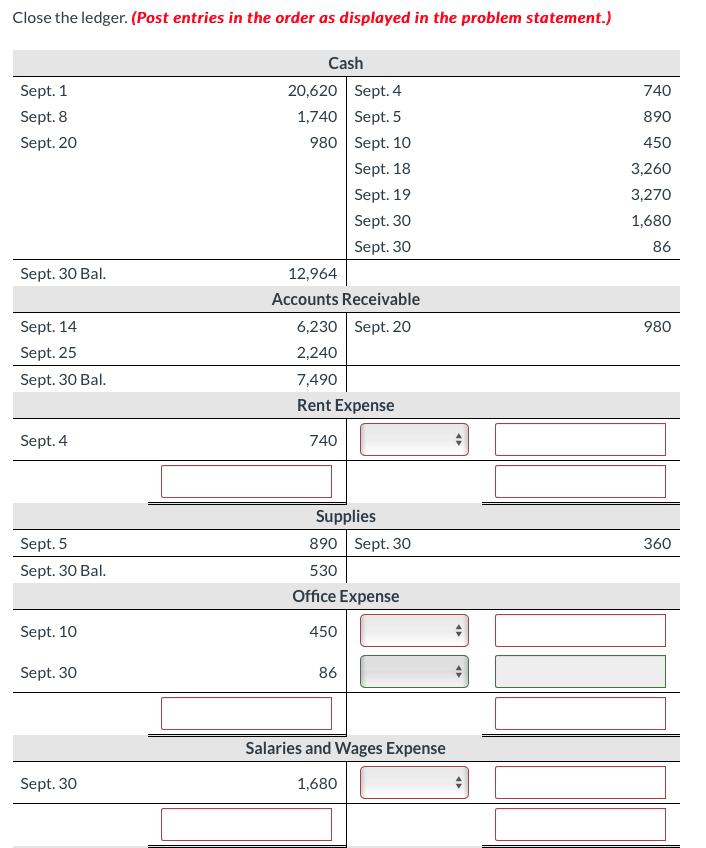Click the red-bordered total field under Salaries Expense 1,680

pyautogui.click(x=245, y=824)
